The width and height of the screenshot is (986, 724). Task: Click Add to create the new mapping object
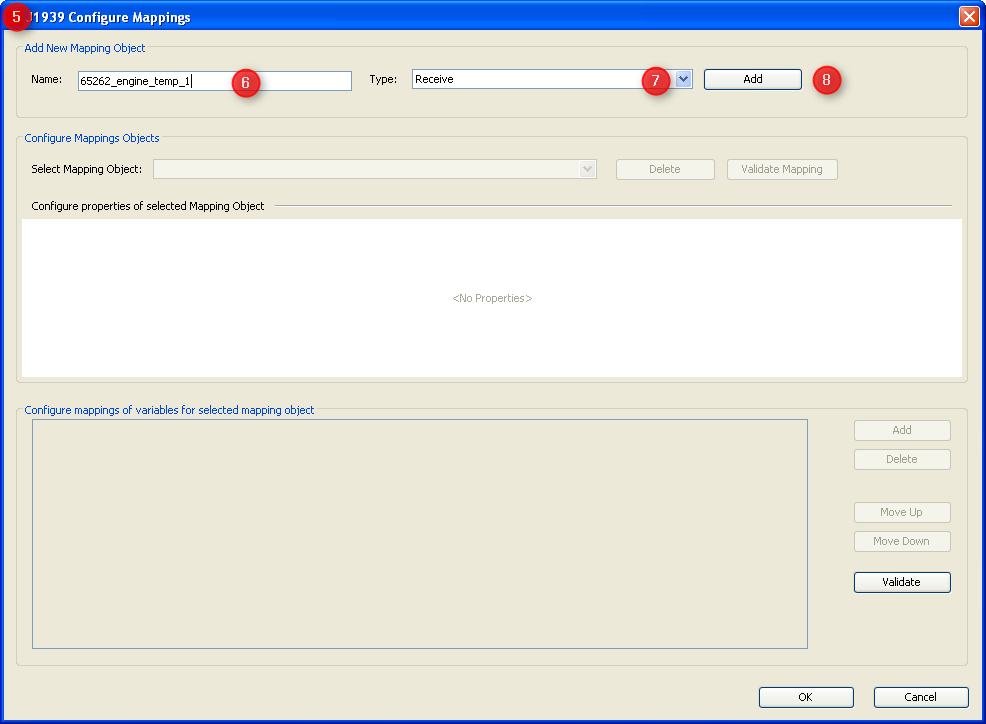click(752, 78)
